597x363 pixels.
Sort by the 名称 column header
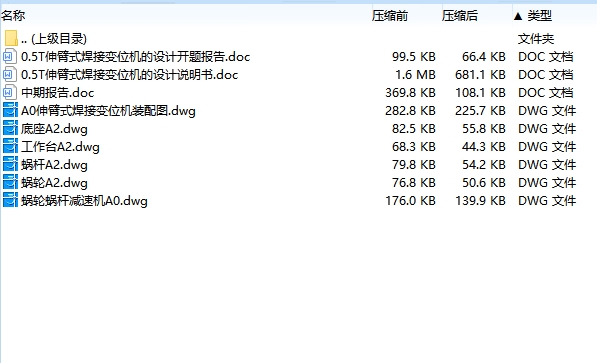13,16
